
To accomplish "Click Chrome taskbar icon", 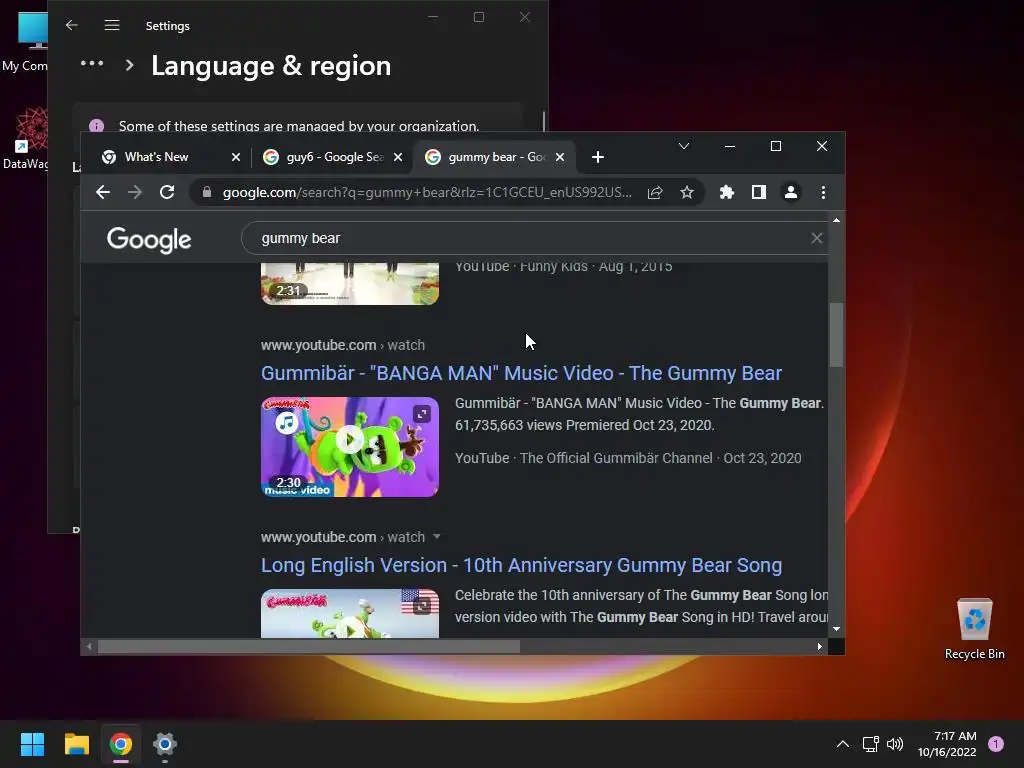I will pyautogui.click(x=121, y=744).
